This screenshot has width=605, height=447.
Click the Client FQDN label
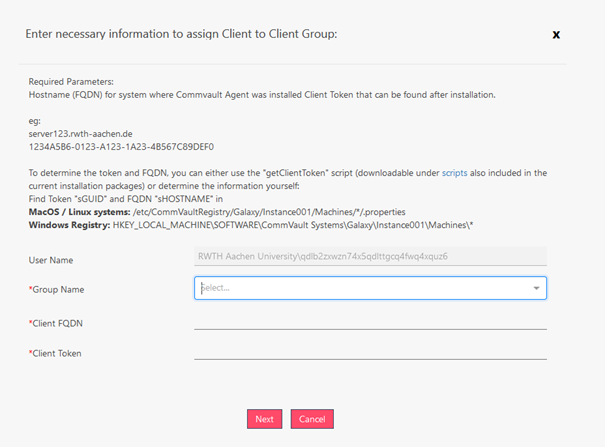coord(56,323)
